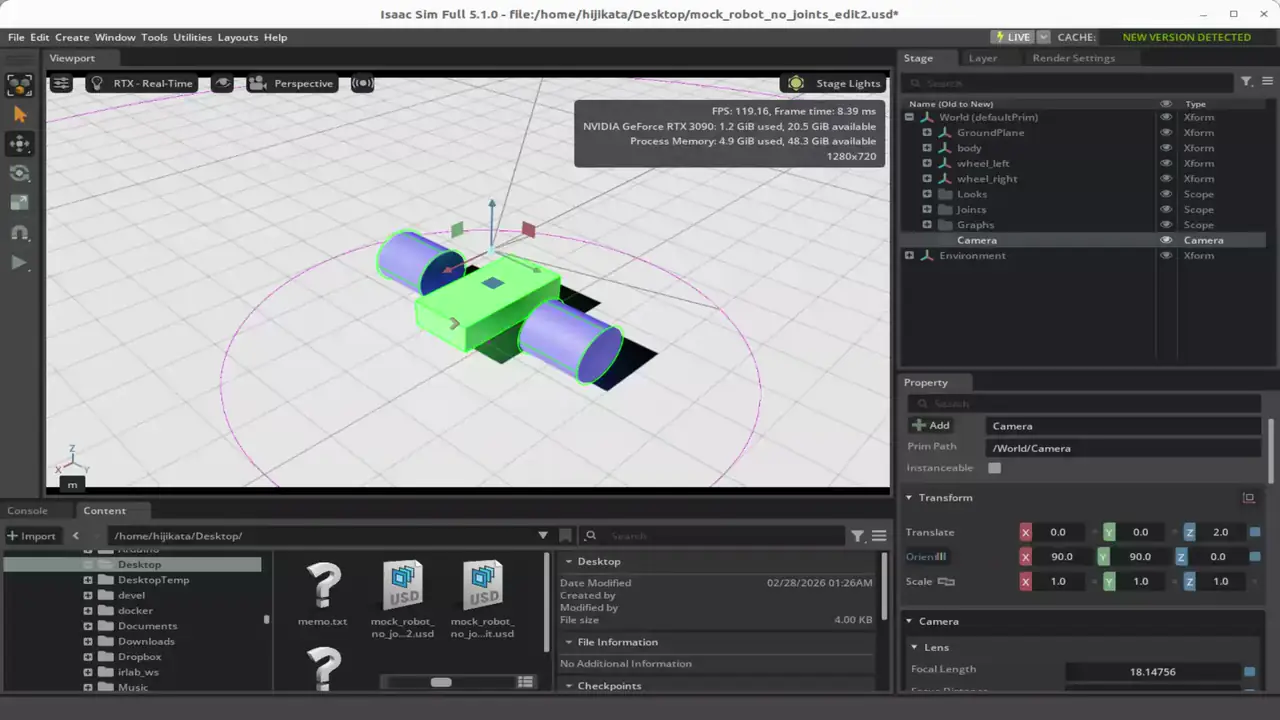Hide the wheel_left prim with eye icon

tap(1165, 163)
